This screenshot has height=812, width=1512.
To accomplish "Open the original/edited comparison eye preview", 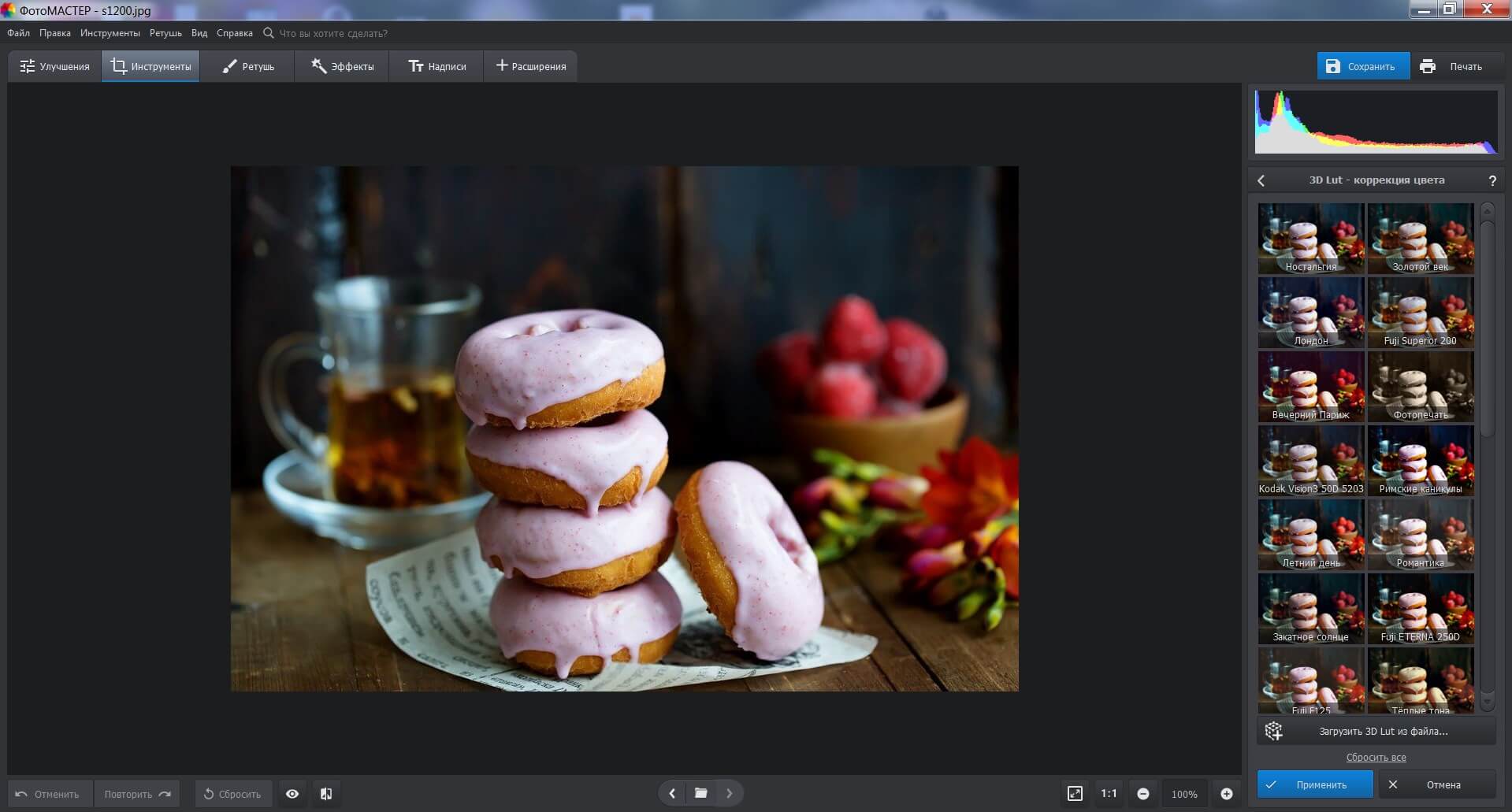I will [292, 794].
